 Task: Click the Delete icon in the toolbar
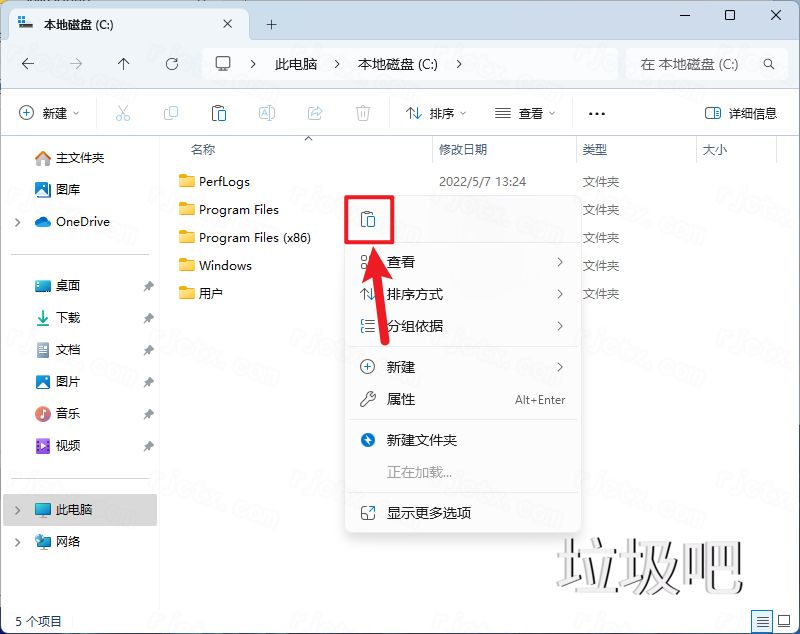[x=363, y=112]
